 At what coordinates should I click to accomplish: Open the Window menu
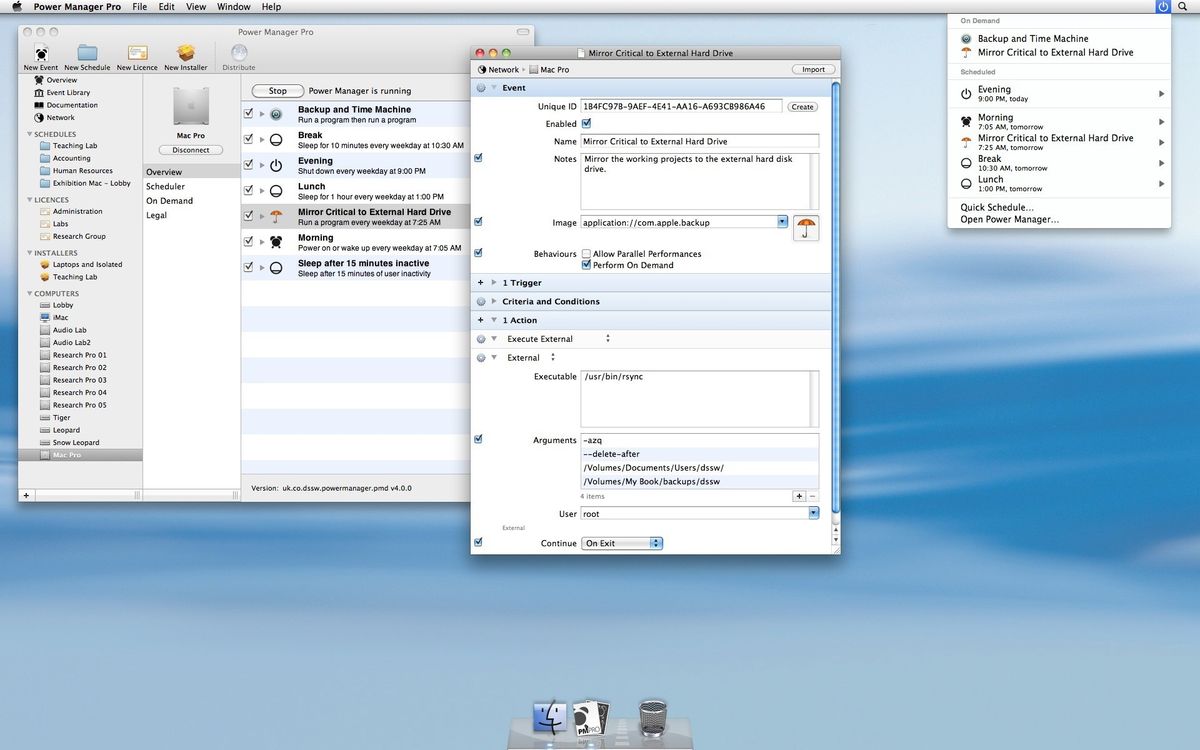[233, 7]
